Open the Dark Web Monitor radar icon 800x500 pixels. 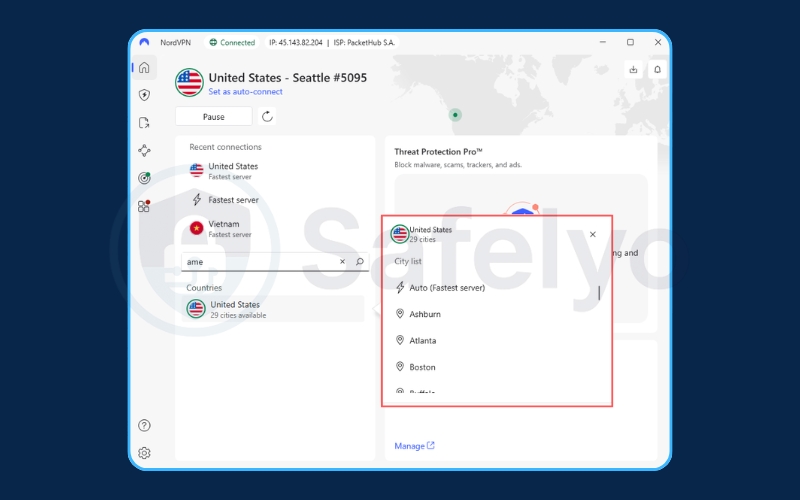point(144,178)
